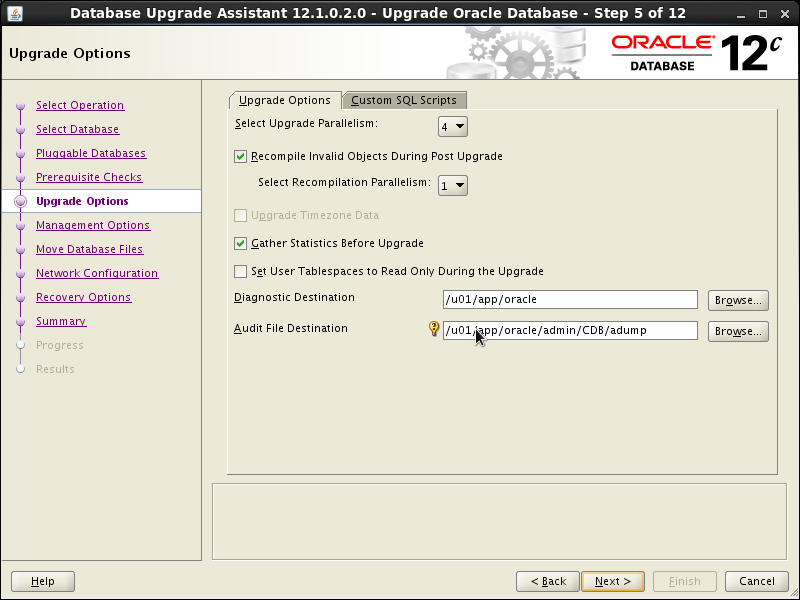Open the Select Upgrade Parallelism dropdown
The height and width of the screenshot is (600, 800).
452,126
